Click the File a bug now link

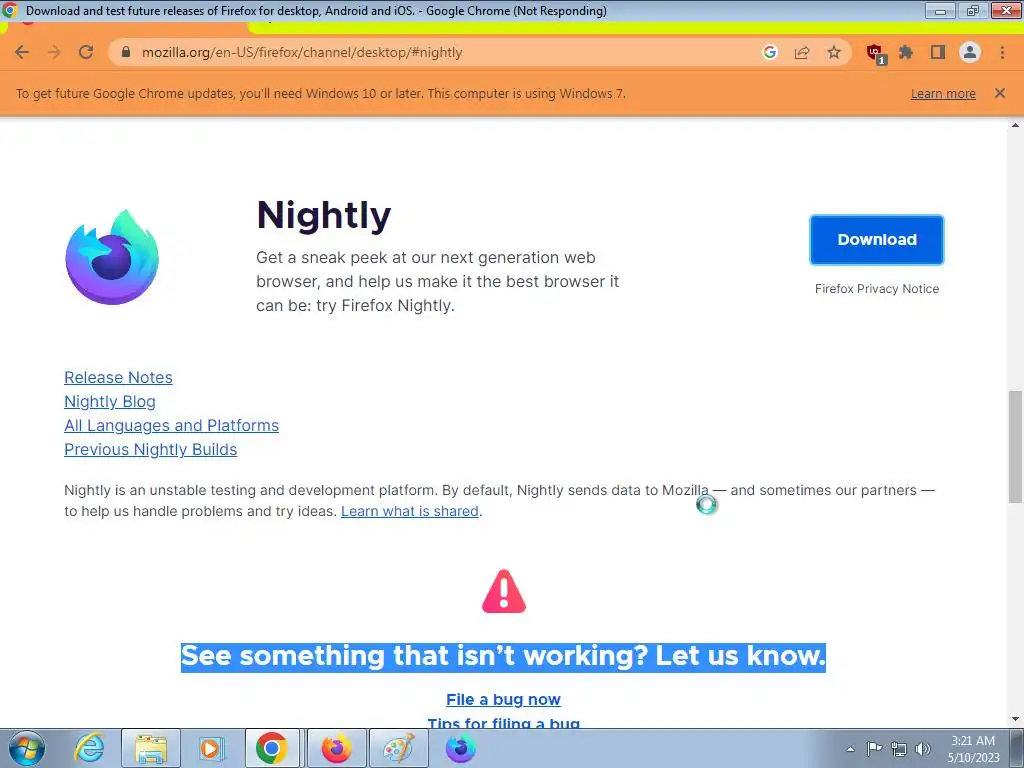pyautogui.click(x=504, y=699)
